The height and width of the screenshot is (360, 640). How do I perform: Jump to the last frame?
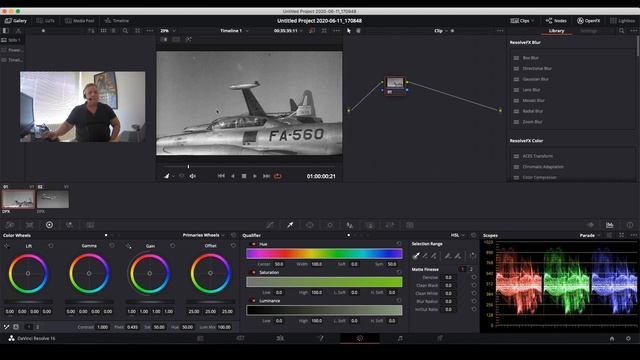(x=266, y=176)
